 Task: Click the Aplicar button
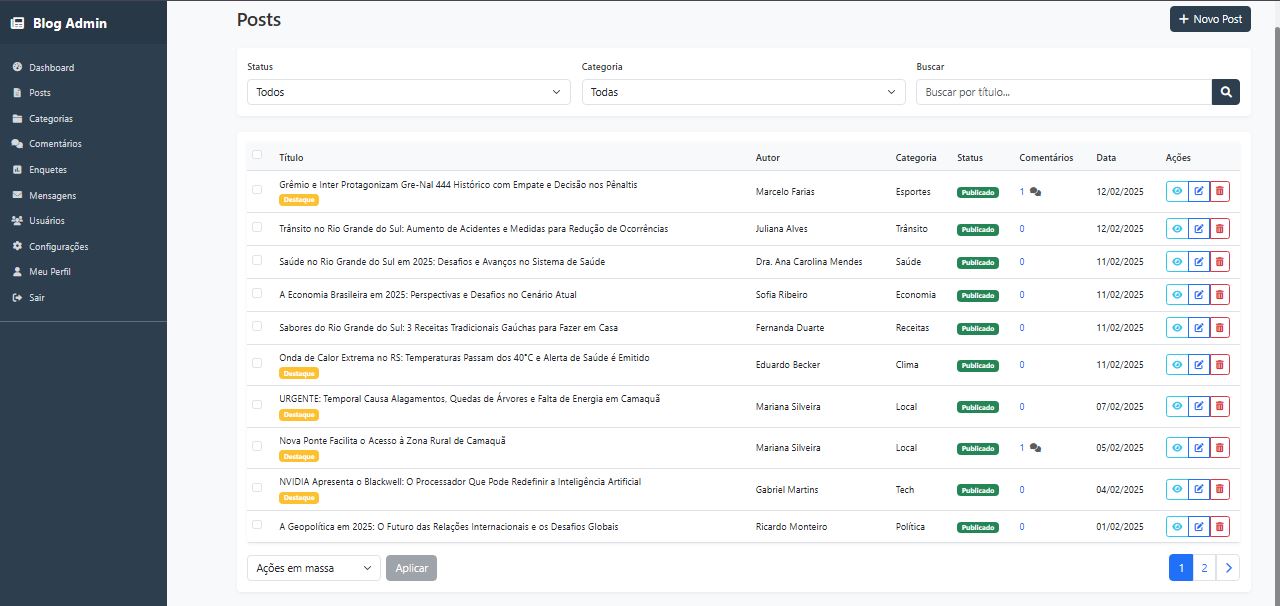411,568
